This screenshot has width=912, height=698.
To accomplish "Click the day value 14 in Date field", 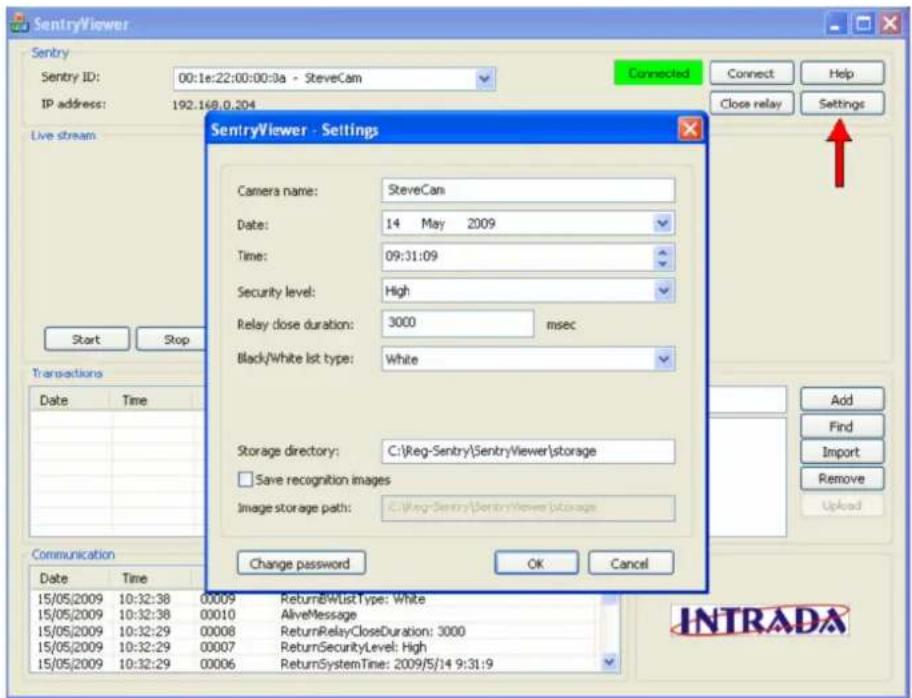I will 393,223.
